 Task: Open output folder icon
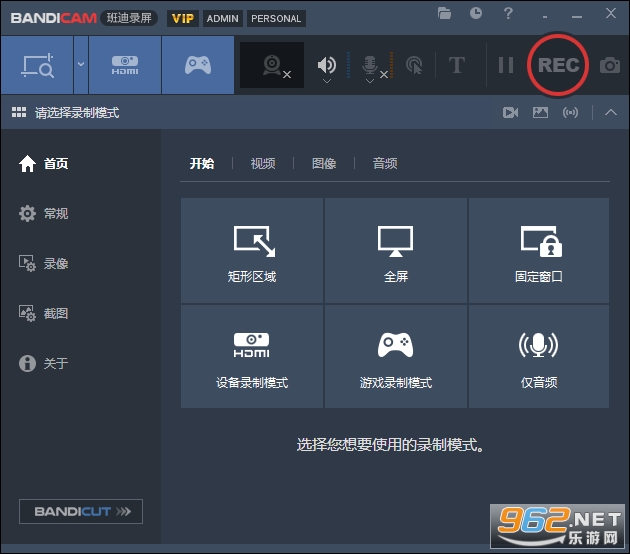tap(444, 13)
